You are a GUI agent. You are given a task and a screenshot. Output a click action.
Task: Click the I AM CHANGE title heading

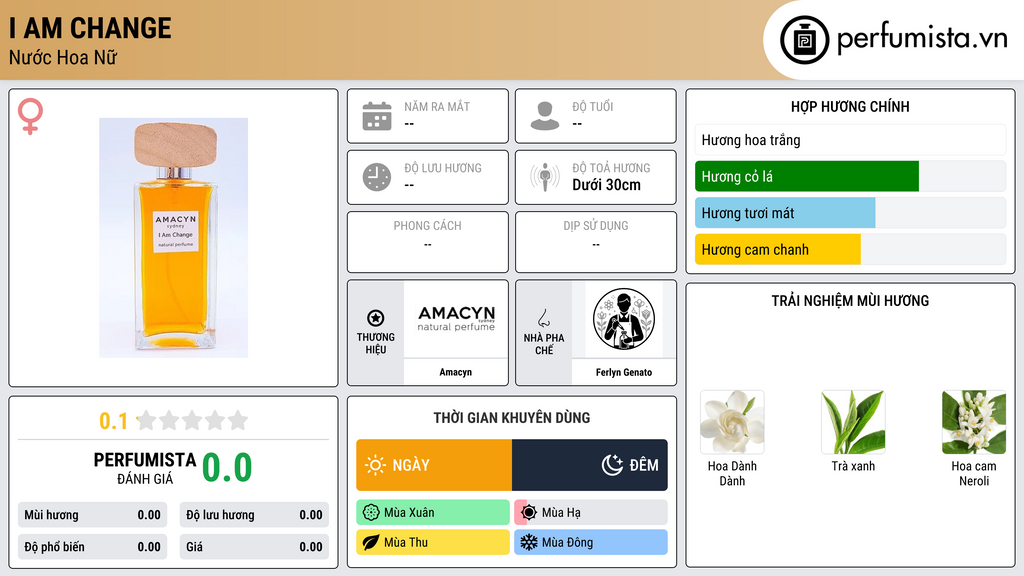[90, 28]
